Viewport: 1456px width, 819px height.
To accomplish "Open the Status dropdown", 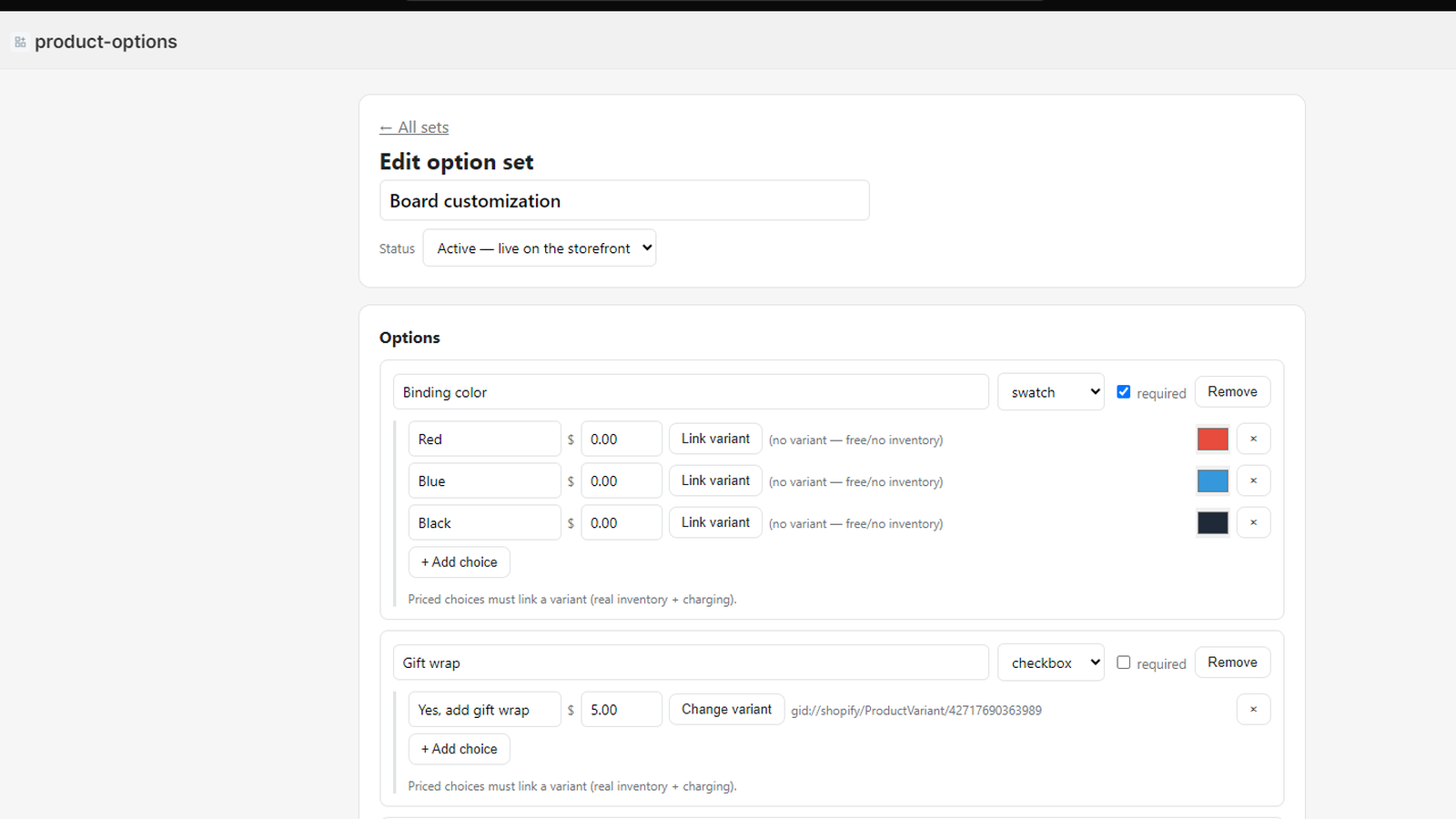I will [540, 248].
